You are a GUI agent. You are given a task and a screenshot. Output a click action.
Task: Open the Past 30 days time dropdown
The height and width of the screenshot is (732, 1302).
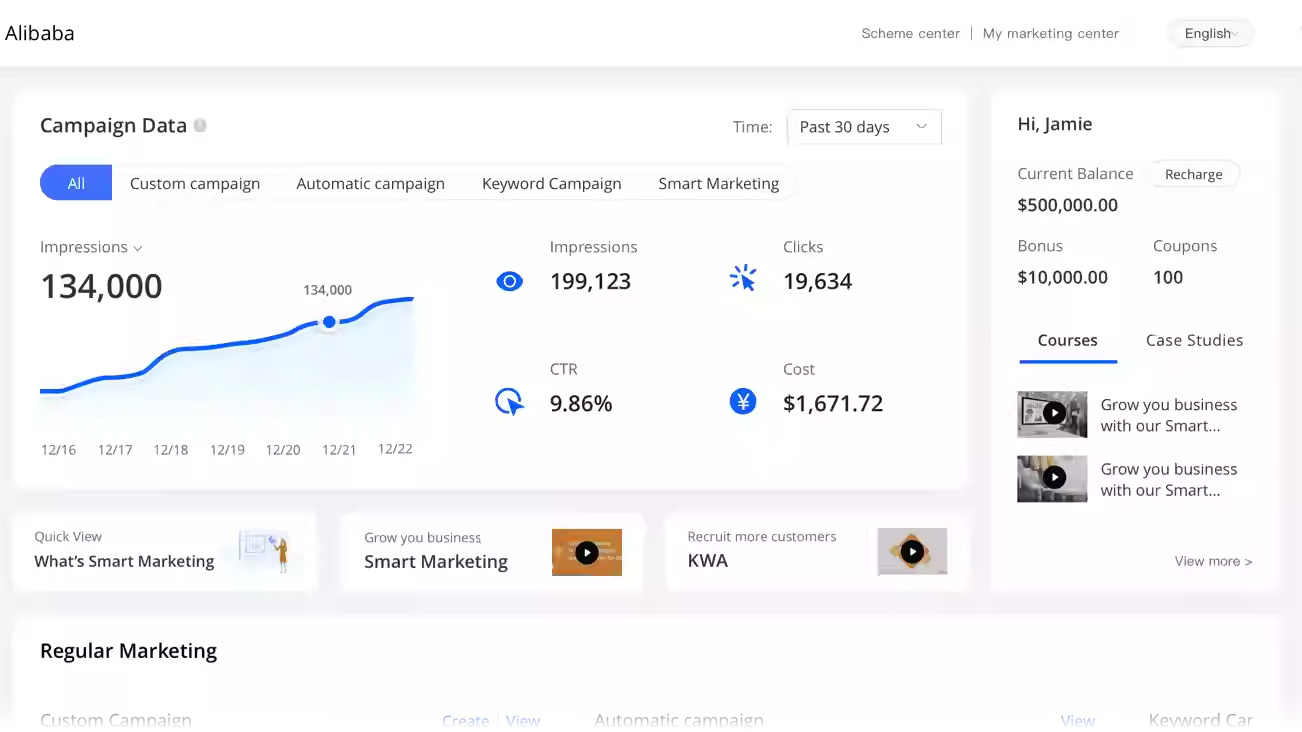click(x=863, y=127)
